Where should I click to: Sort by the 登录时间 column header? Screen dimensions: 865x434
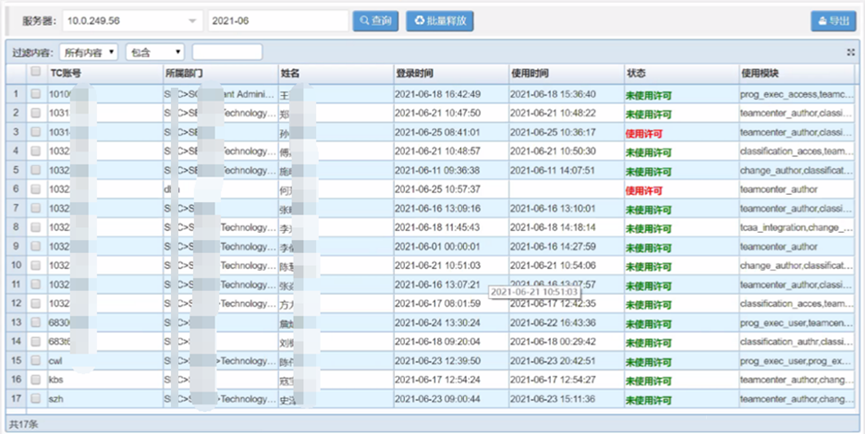pyautogui.click(x=414, y=73)
